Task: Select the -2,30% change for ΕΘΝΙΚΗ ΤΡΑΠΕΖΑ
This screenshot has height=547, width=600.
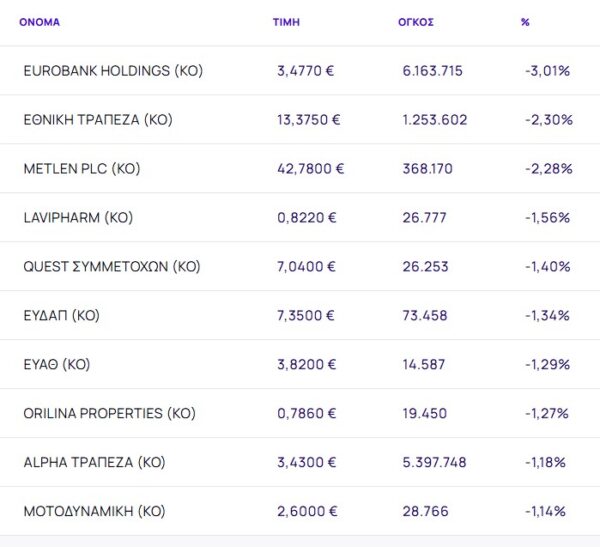Action: pos(548,120)
